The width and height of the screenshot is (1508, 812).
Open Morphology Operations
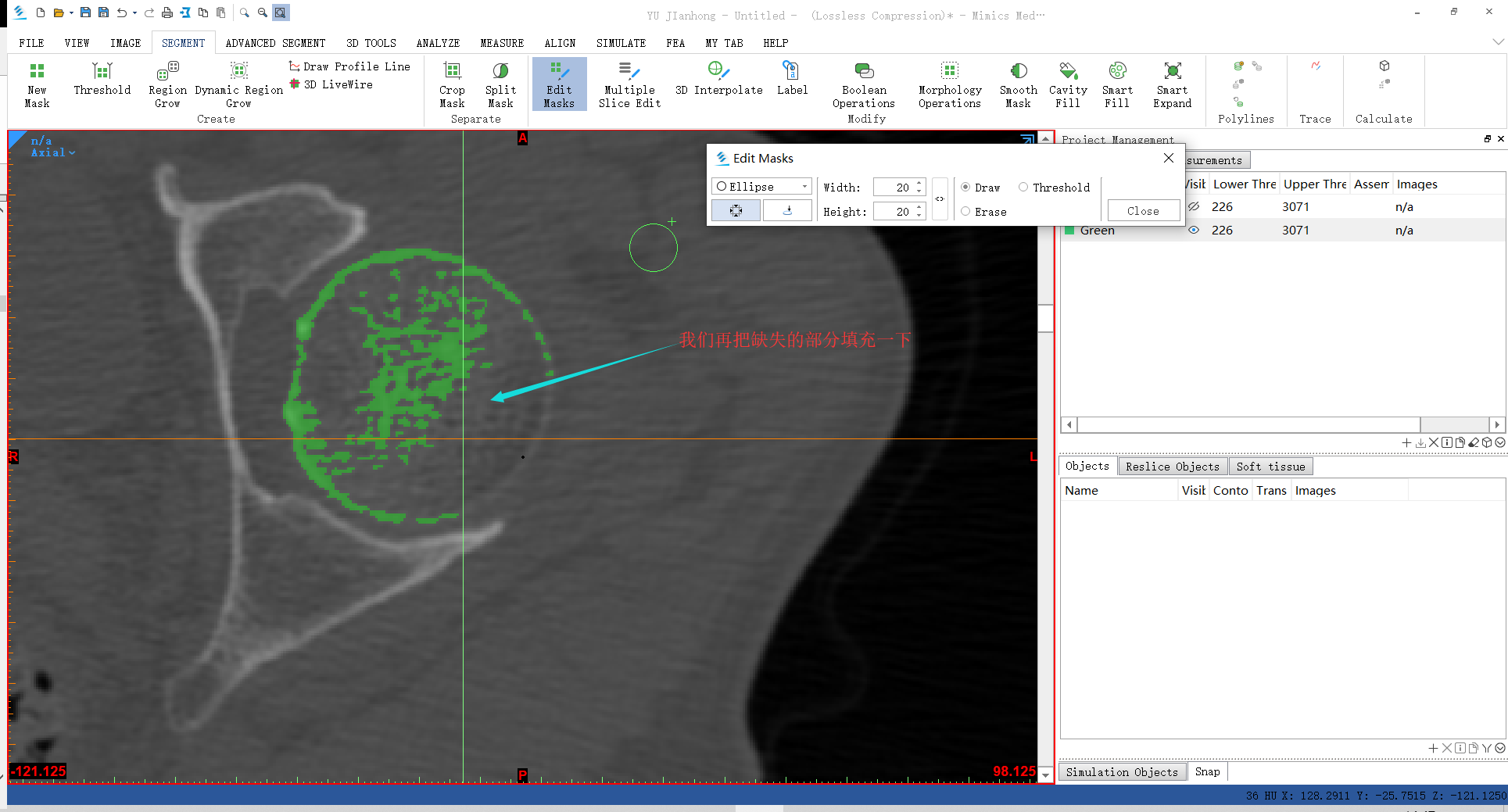click(950, 85)
